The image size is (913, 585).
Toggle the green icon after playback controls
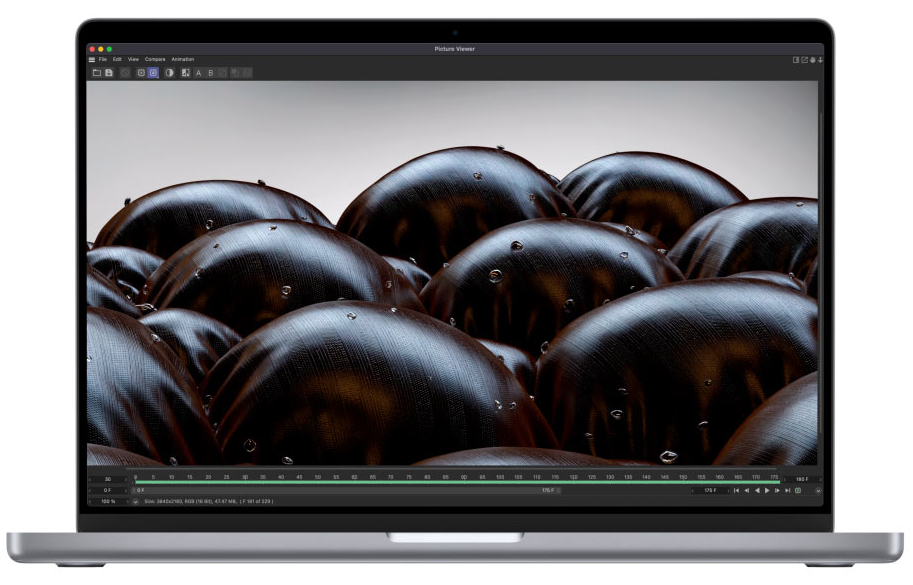798,491
